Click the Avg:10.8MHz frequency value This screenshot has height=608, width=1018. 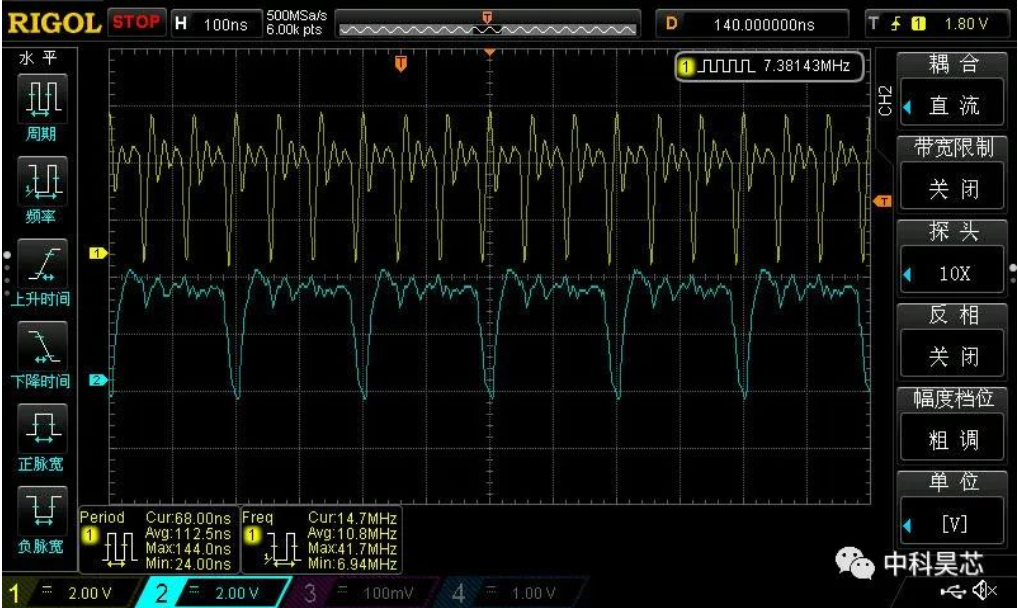click(352, 533)
